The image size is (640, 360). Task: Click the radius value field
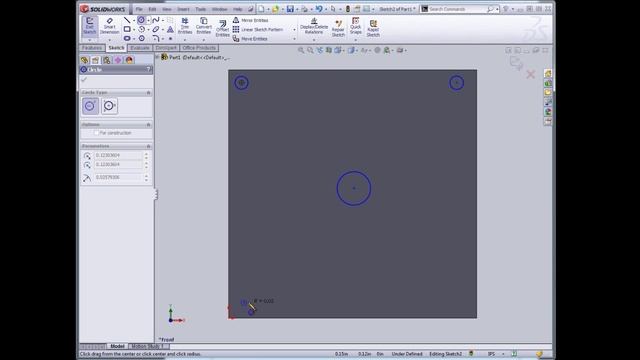click(118, 178)
